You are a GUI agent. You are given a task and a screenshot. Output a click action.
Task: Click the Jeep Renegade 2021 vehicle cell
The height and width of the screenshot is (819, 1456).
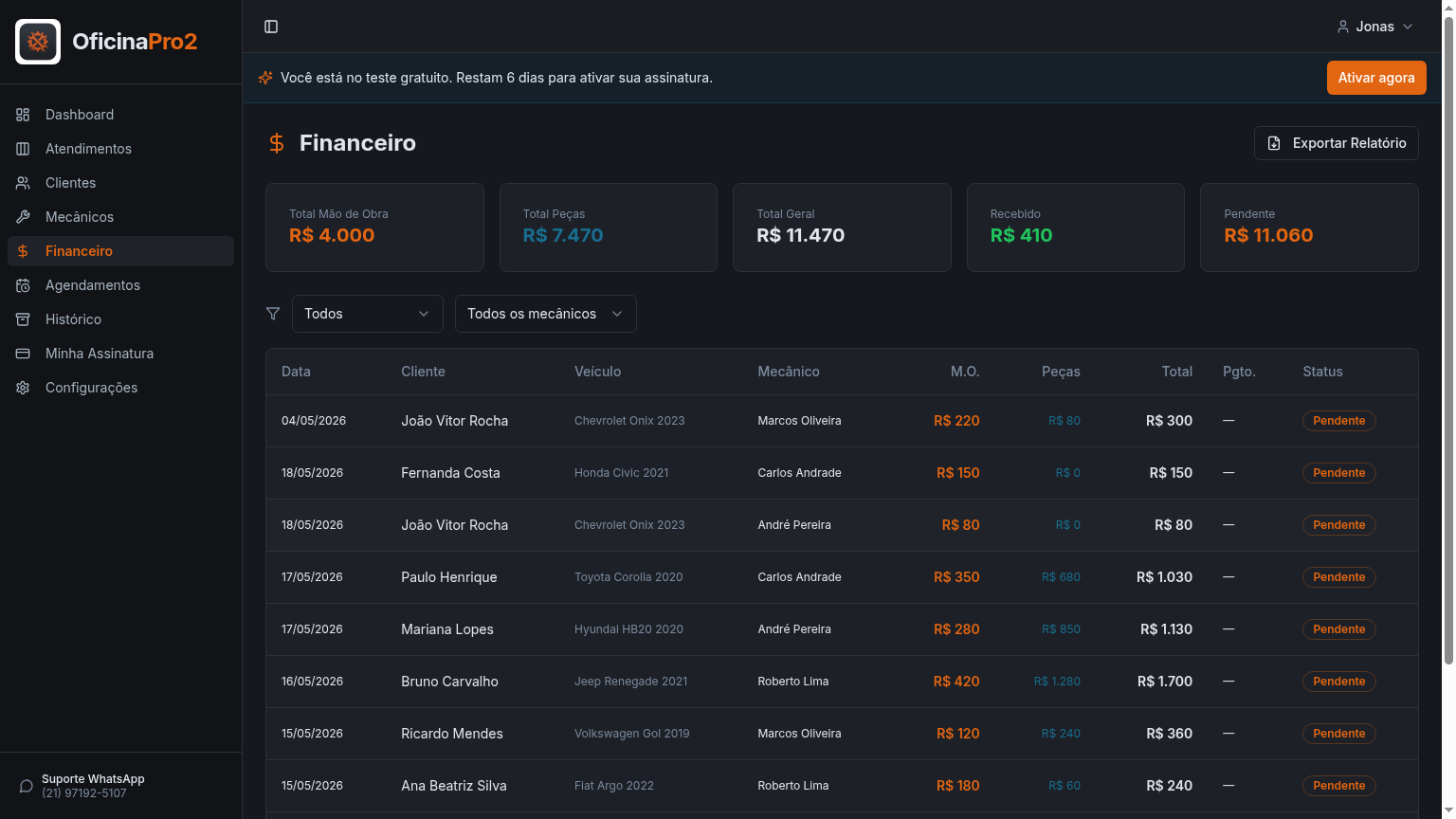(631, 682)
